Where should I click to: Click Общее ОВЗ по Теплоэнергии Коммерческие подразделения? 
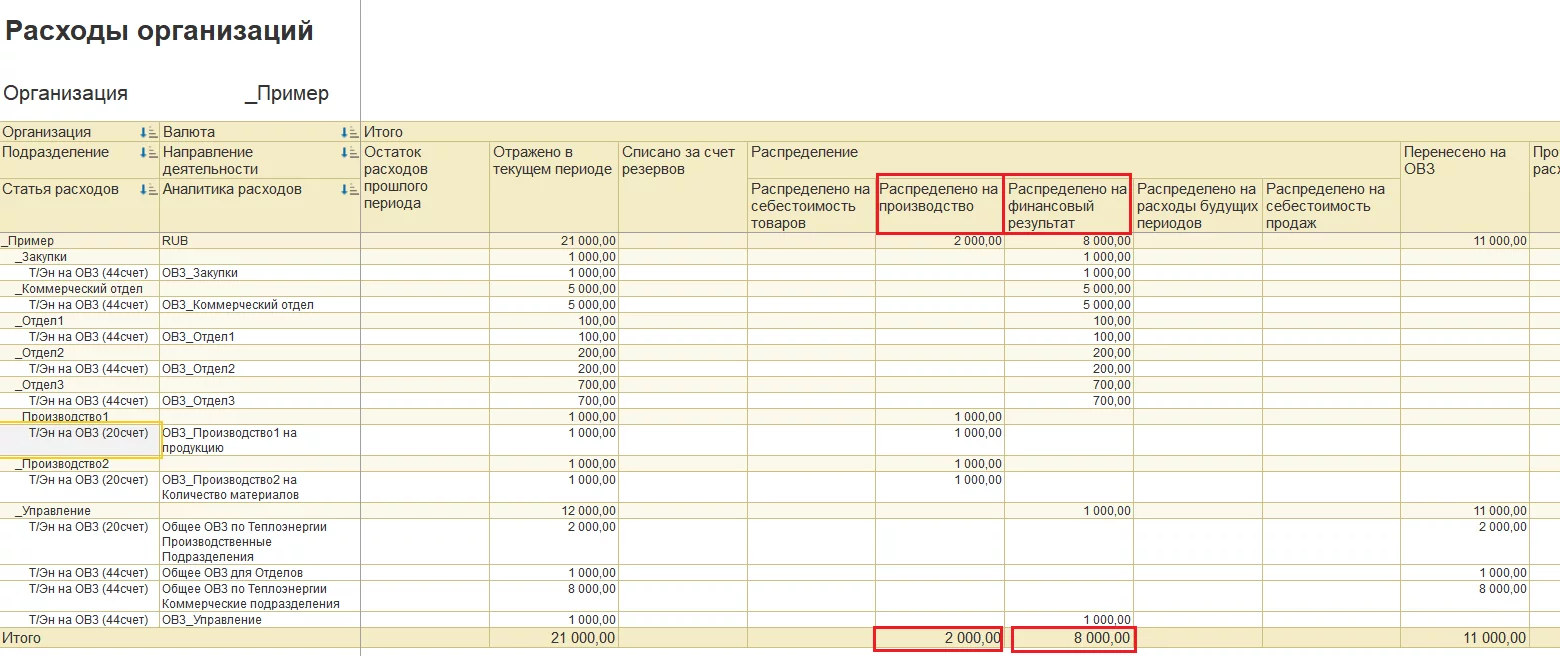click(x=260, y=596)
